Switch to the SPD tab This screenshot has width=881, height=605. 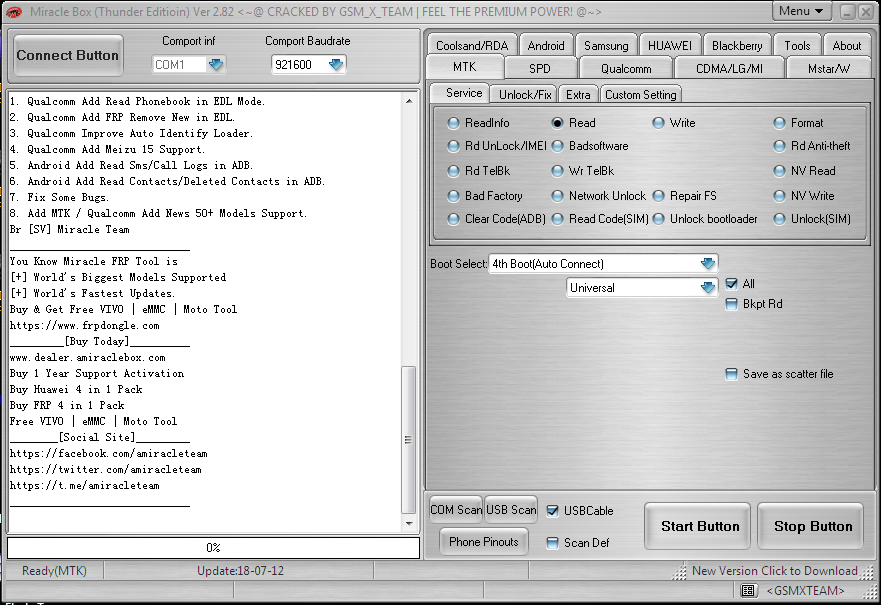540,69
